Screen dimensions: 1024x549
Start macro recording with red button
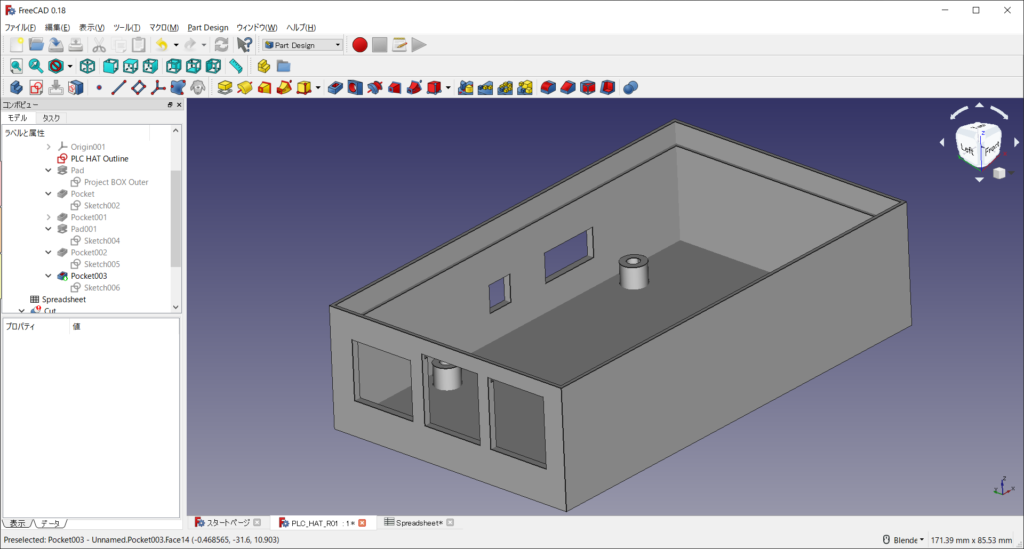358,44
